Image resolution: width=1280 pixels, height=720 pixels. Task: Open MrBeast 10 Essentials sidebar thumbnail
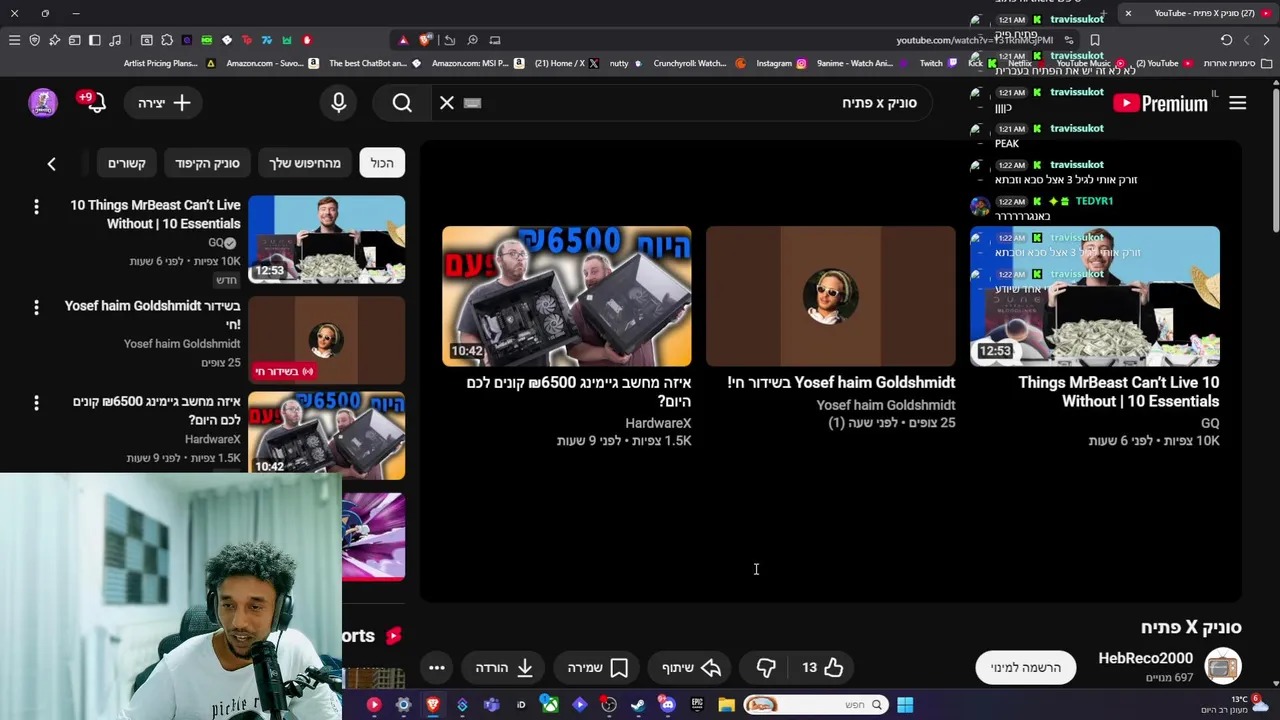pos(326,239)
